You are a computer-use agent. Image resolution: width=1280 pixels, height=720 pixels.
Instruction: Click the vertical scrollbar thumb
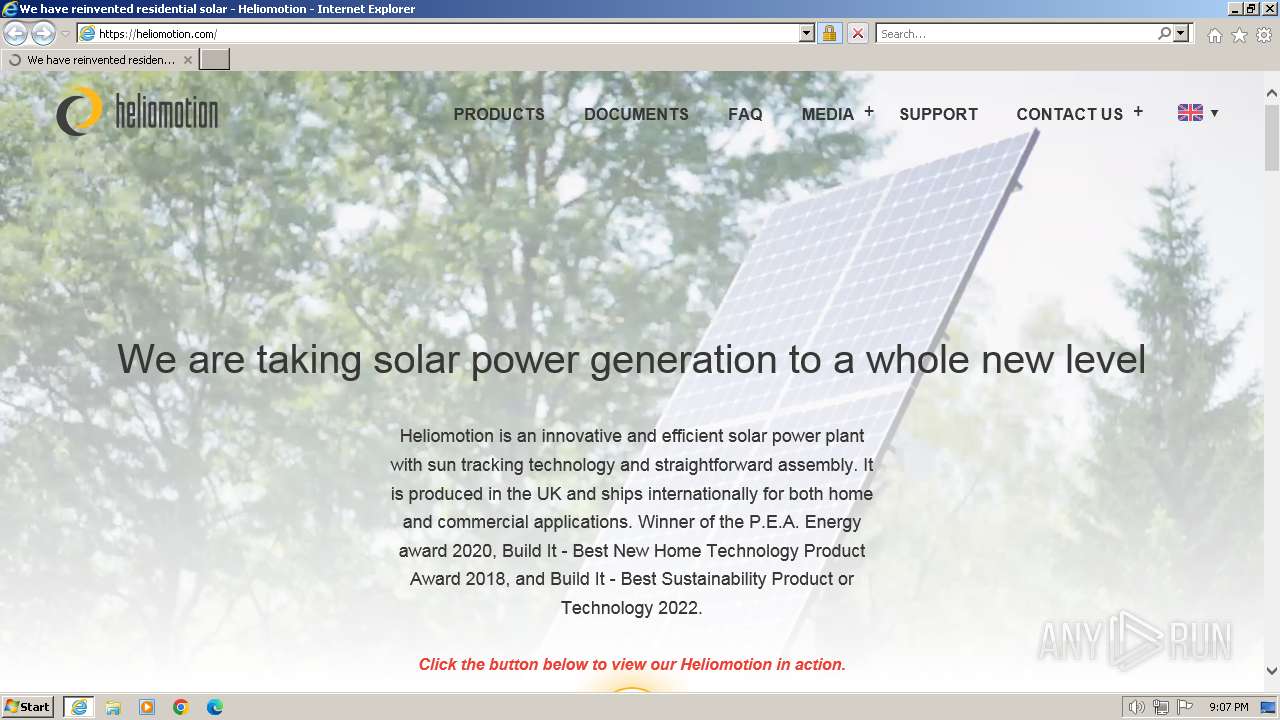click(x=1272, y=137)
